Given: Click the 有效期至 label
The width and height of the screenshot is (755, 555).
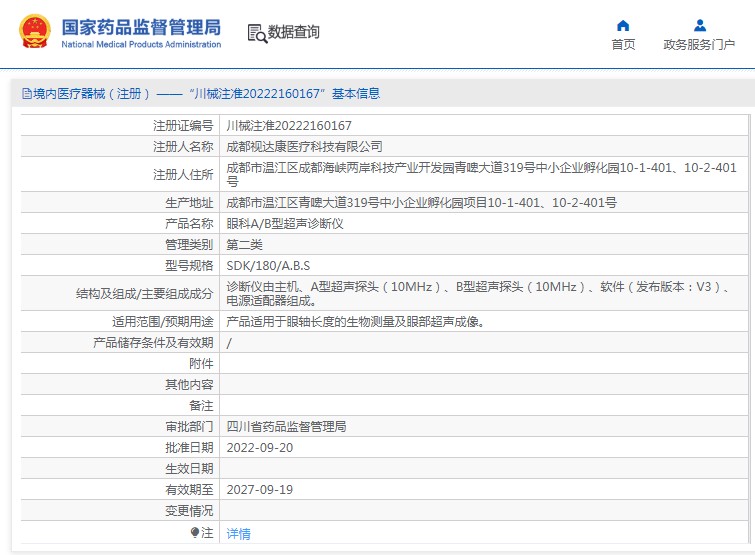Looking at the screenshot, I should (x=189, y=490).
